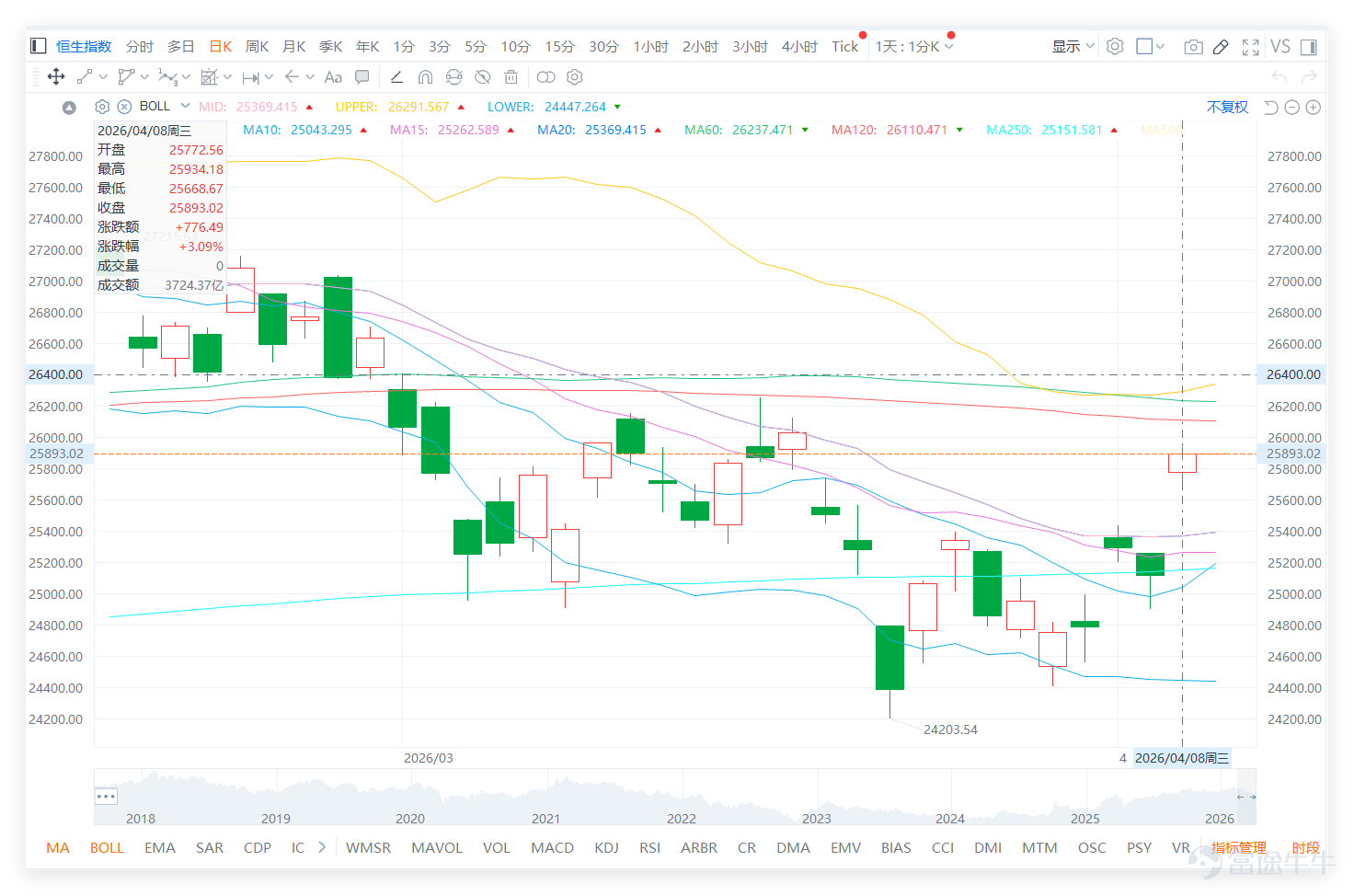Open the VS comparison tool
Screen dimensions: 1354x896
[x=1280, y=46]
